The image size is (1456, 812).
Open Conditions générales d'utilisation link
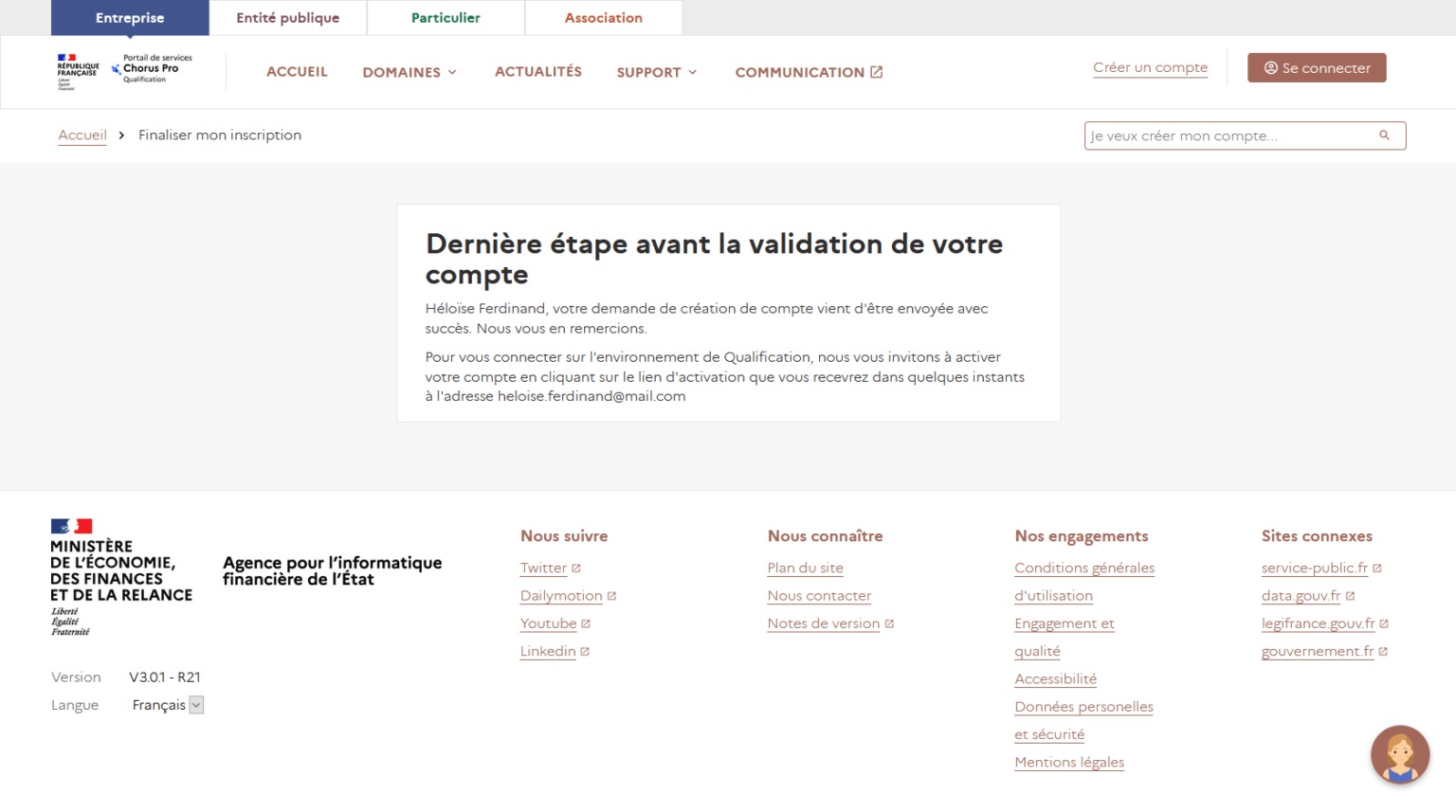[x=1084, y=582]
